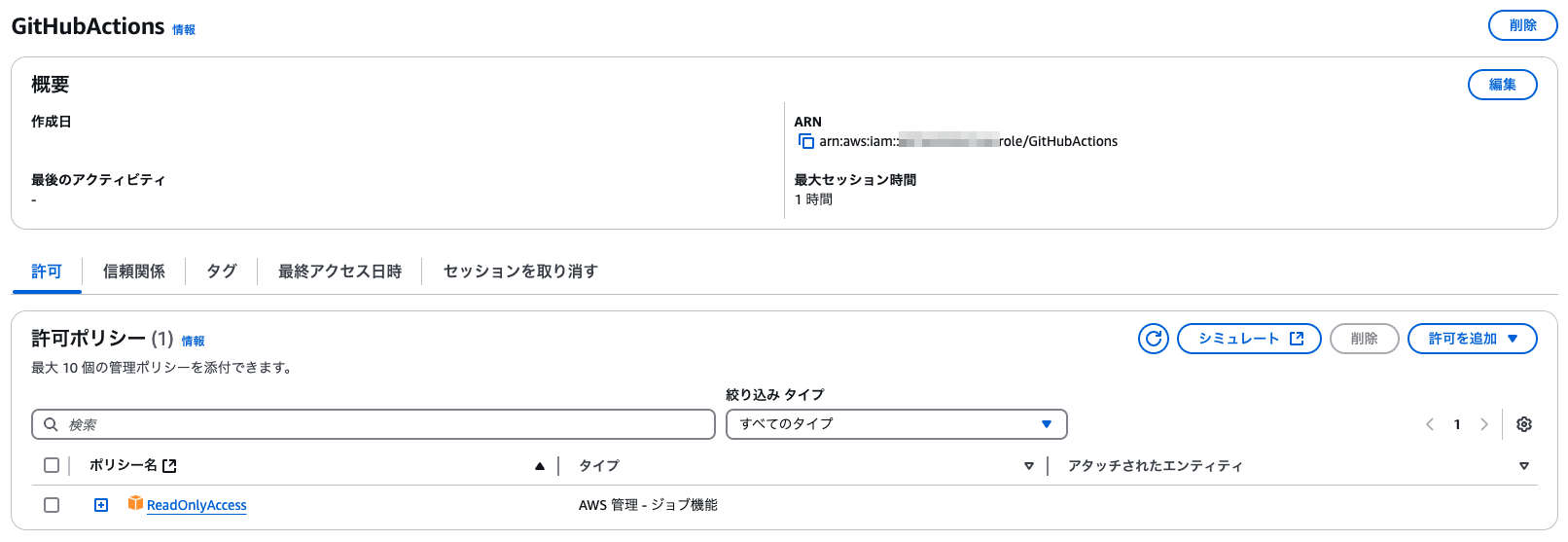The width and height of the screenshot is (1568, 542).
Task: Click the 最大セッション時間 label
Action: (x=855, y=180)
